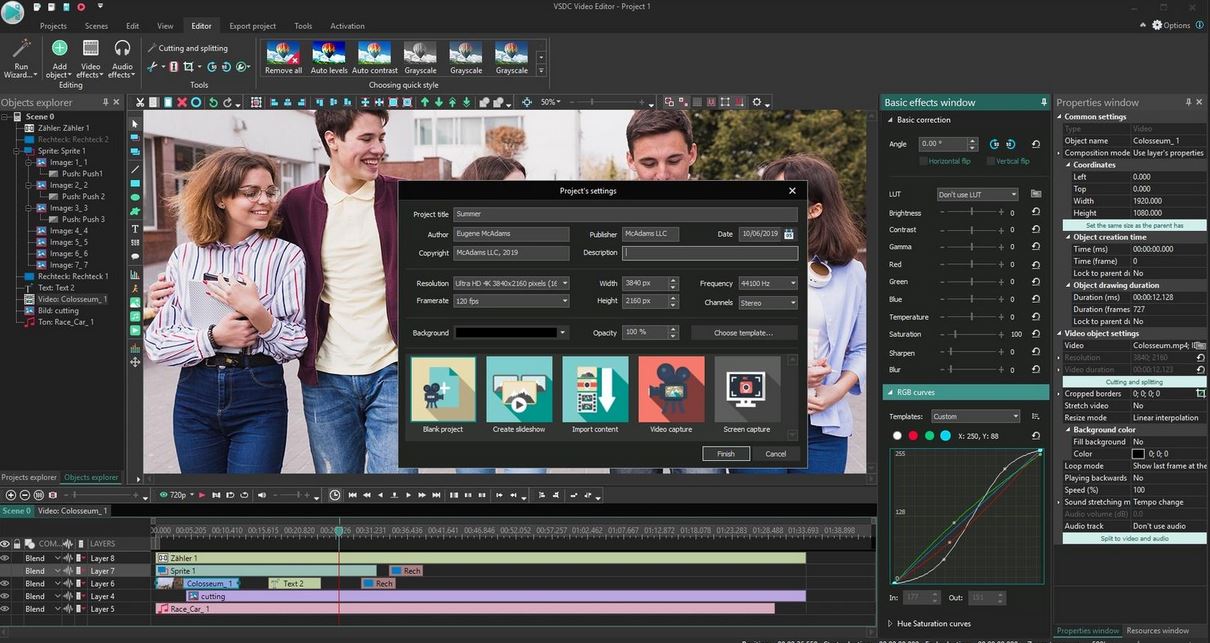Open the Tools ribbon tab
This screenshot has height=643, width=1210.
(303, 26)
